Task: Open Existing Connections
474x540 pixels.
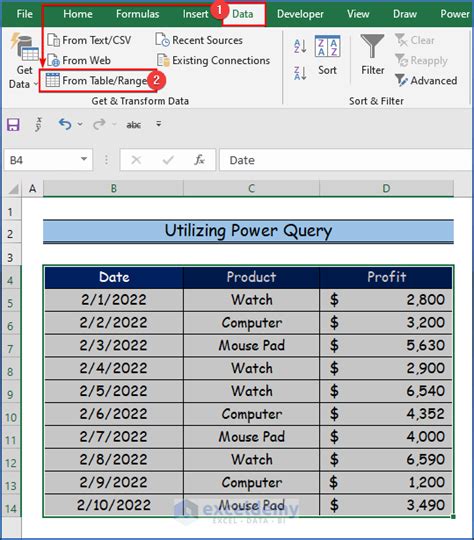Action: click(213, 60)
